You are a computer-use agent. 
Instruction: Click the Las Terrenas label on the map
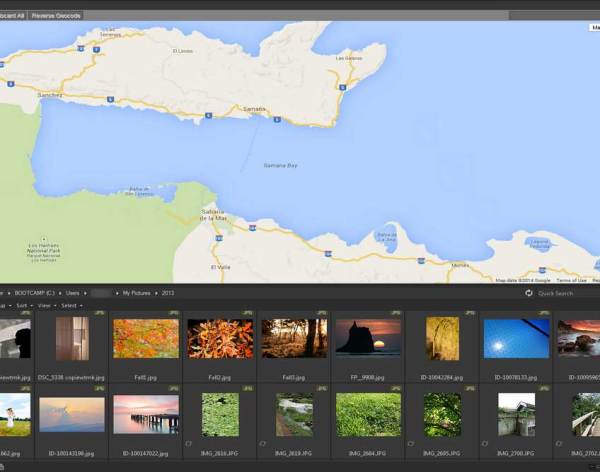110,32
